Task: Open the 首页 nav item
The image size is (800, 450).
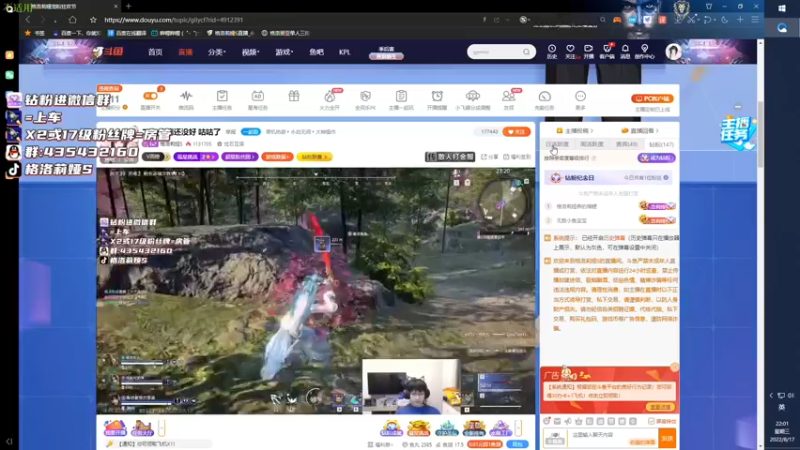Action: (x=155, y=52)
